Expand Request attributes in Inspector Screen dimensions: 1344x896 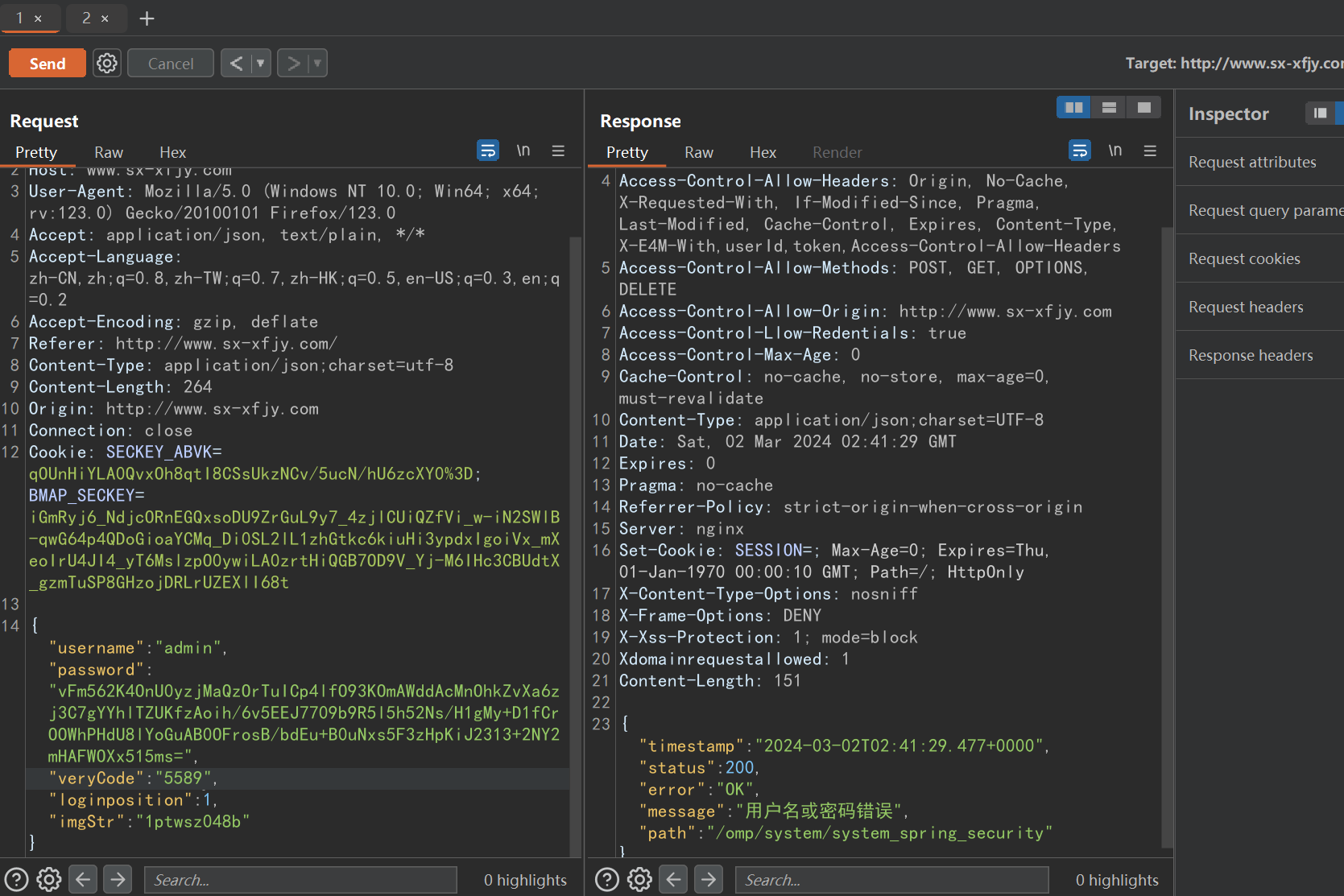pyautogui.click(x=1259, y=162)
